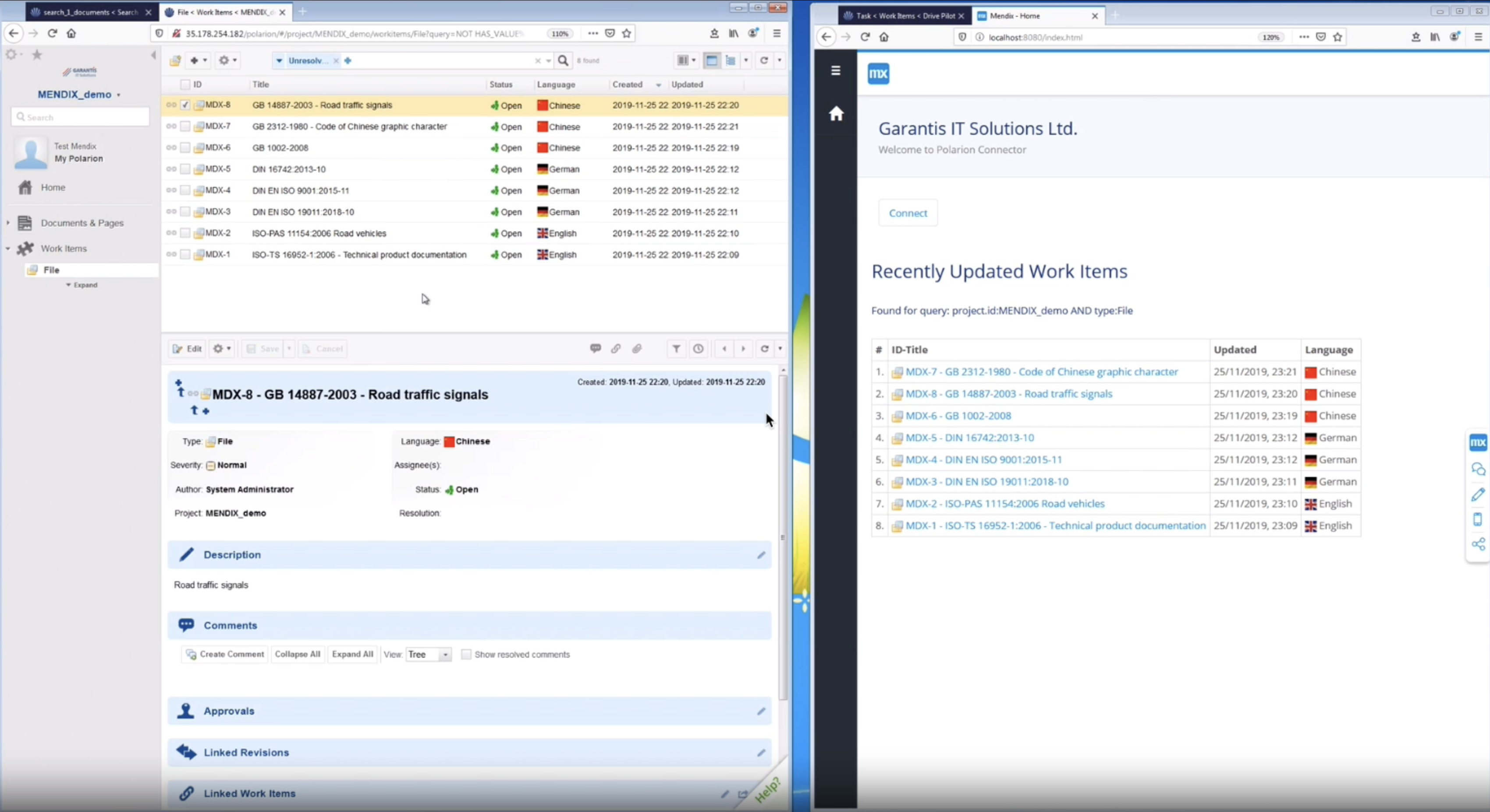Expand the Documents & Pages tree node
The height and width of the screenshot is (812, 1490).
pos(8,222)
